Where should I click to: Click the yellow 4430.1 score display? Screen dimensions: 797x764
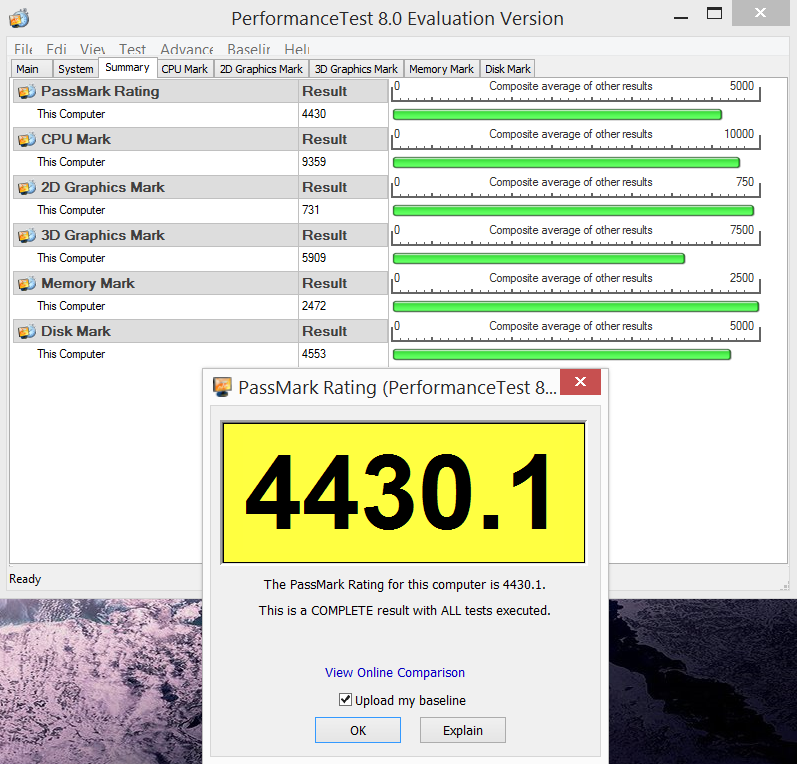(x=404, y=493)
